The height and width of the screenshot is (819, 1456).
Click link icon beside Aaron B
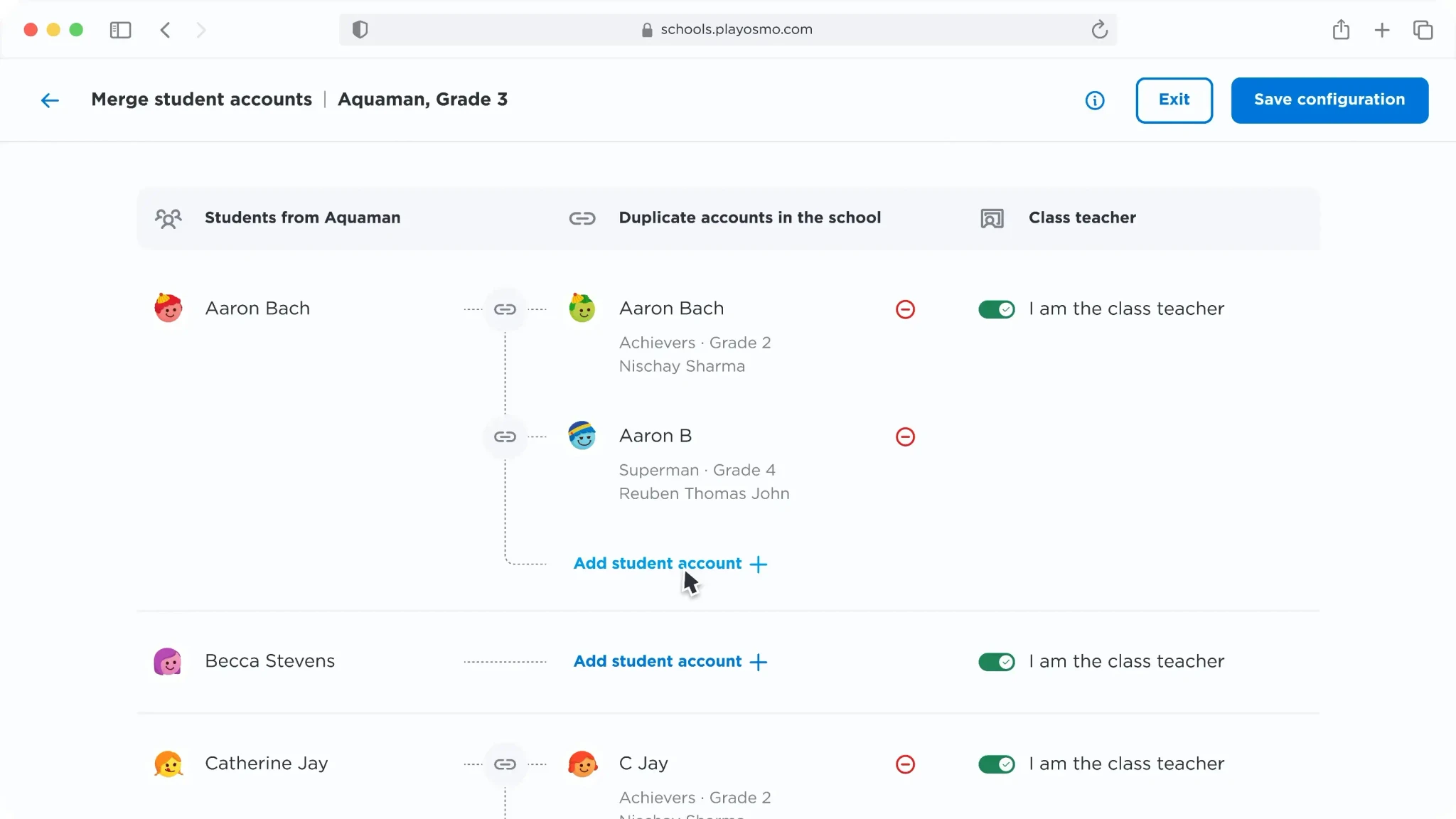pos(505,437)
